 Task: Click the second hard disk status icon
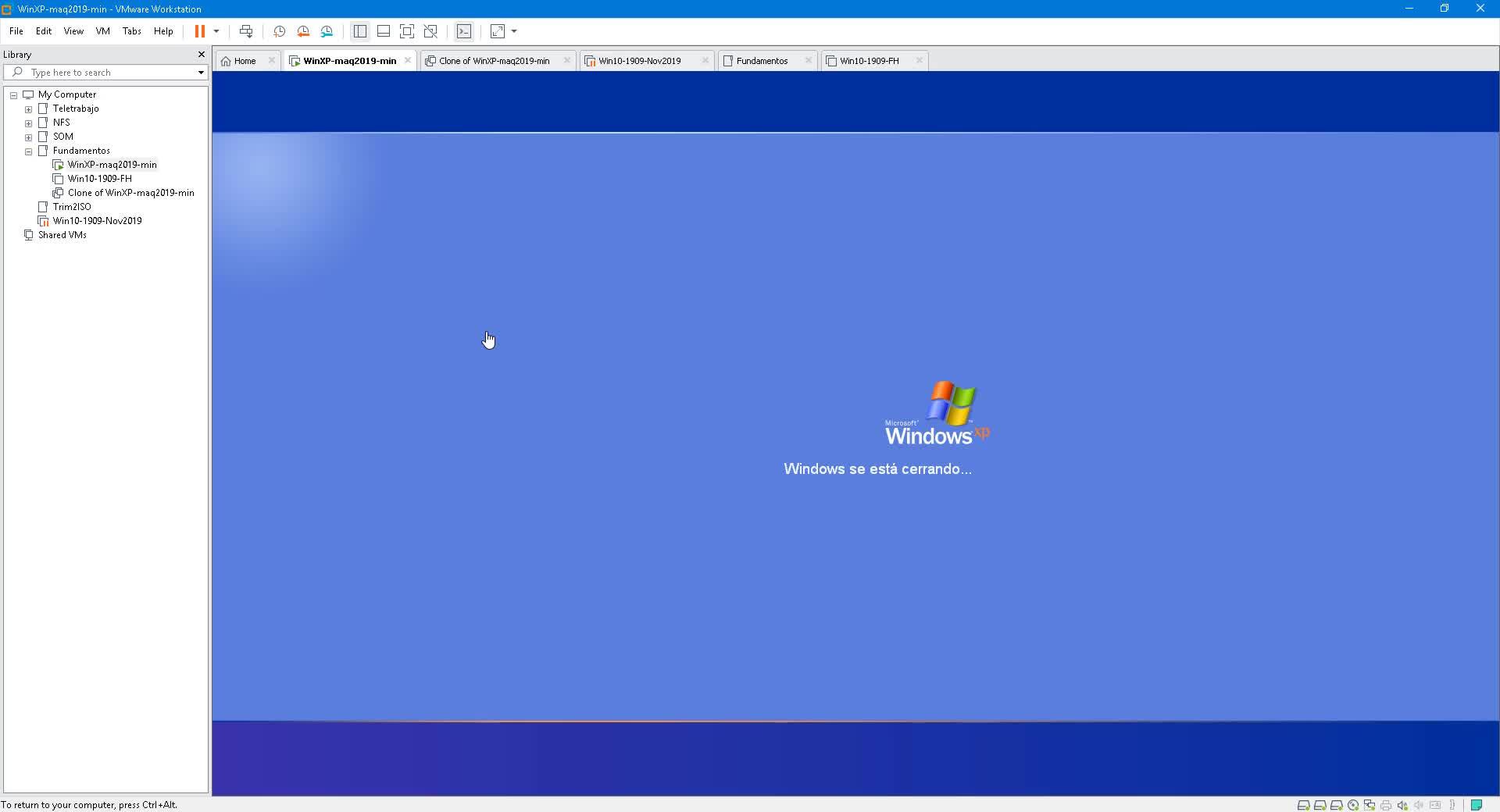1320,805
